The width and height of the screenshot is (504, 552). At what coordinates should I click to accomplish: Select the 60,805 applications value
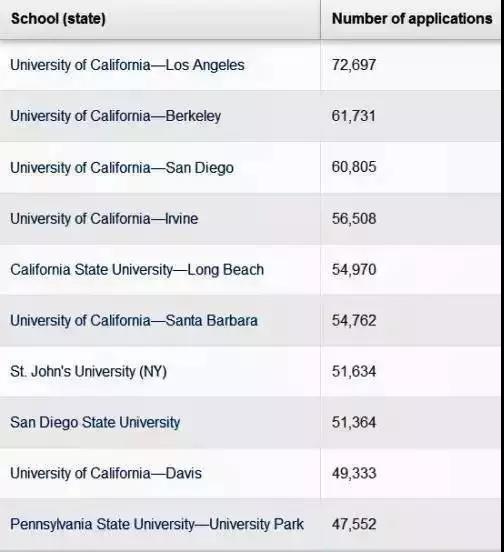tap(354, 167)
